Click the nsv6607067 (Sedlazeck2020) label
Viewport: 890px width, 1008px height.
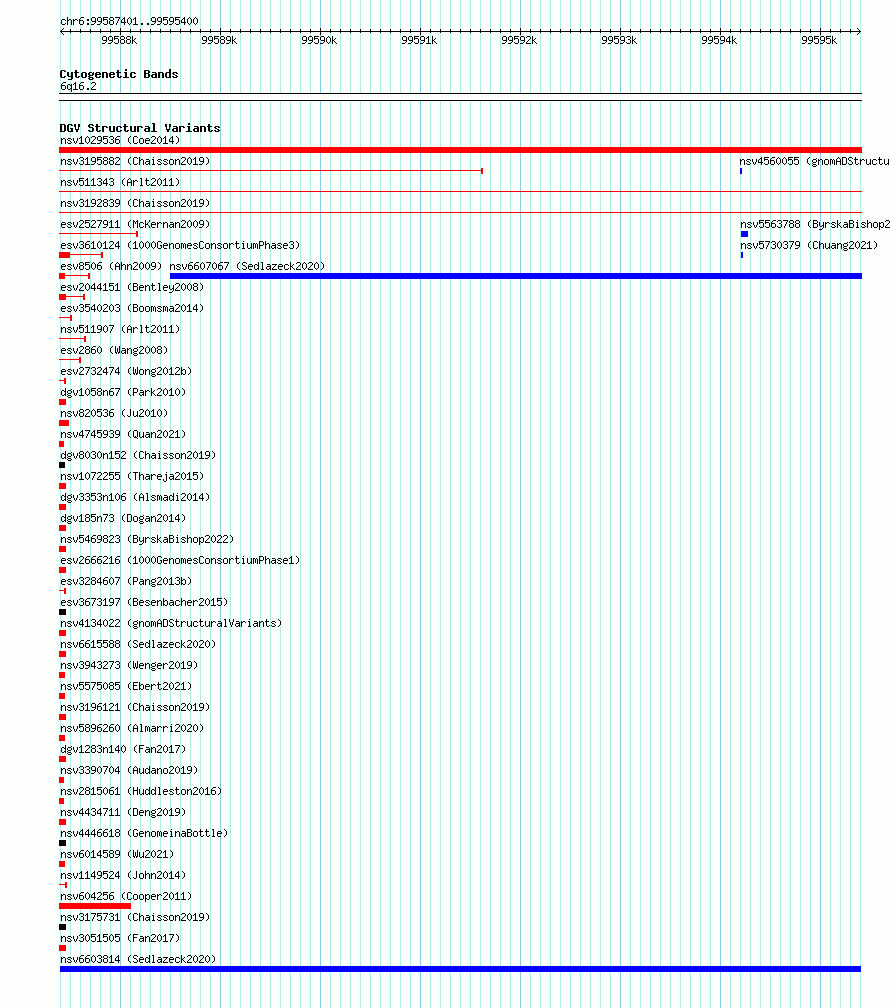[247, 266]
